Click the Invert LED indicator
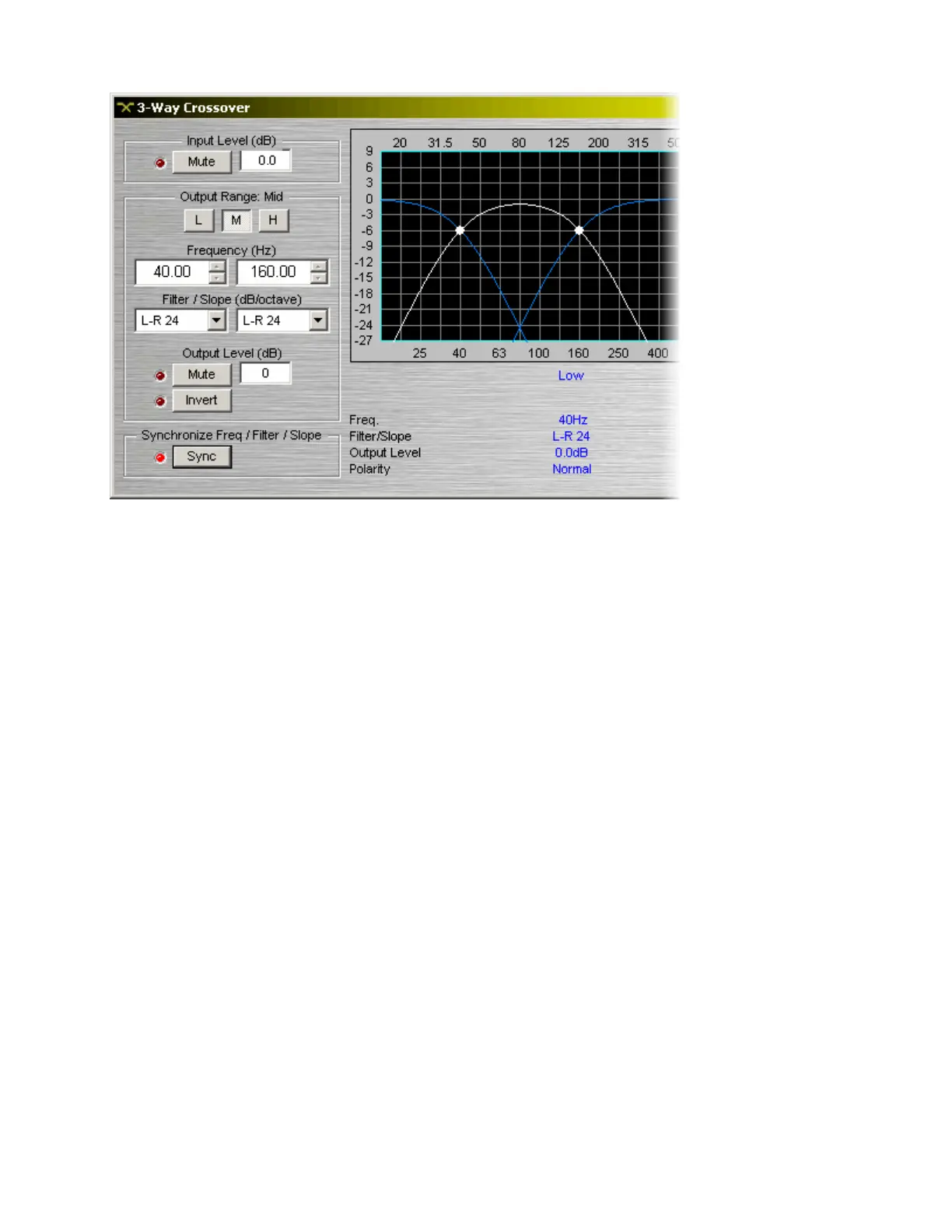Viewport: 952px width, 1232px height. click(x=160, y=401)
